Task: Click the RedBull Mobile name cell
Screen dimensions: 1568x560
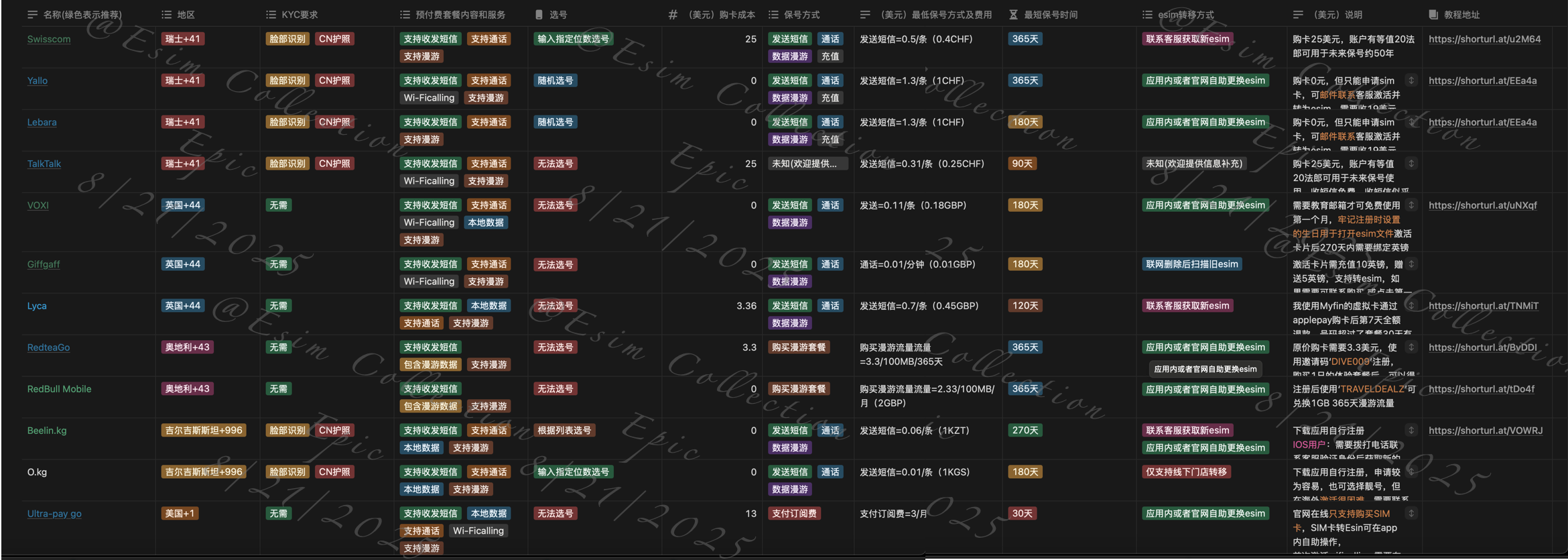Action: coord(59,389)
